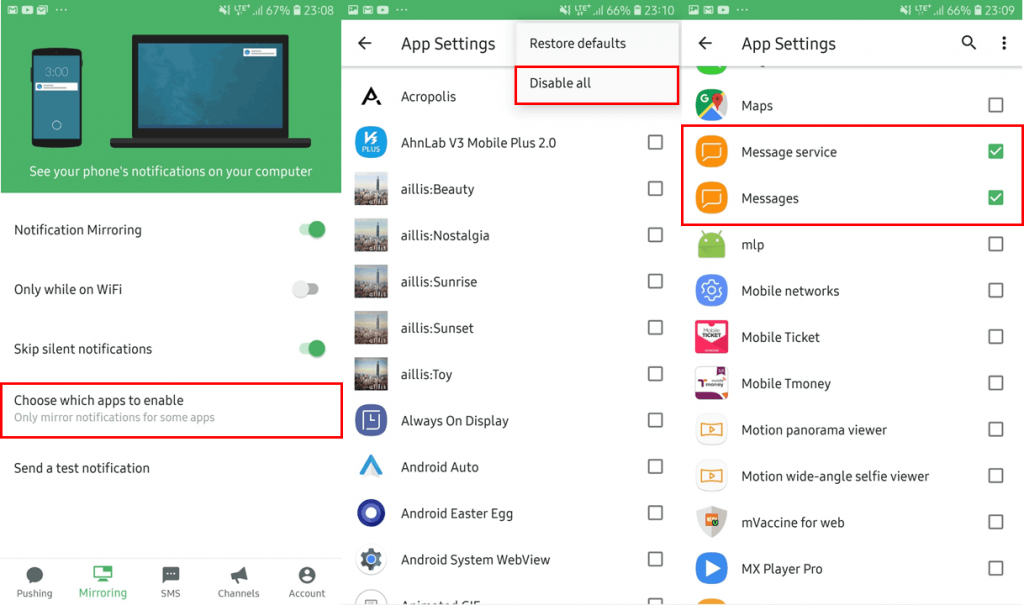Viewport: 1024px width, 605px height.
Task: Switch to the Mirroring tab
Action: [103, 581]
